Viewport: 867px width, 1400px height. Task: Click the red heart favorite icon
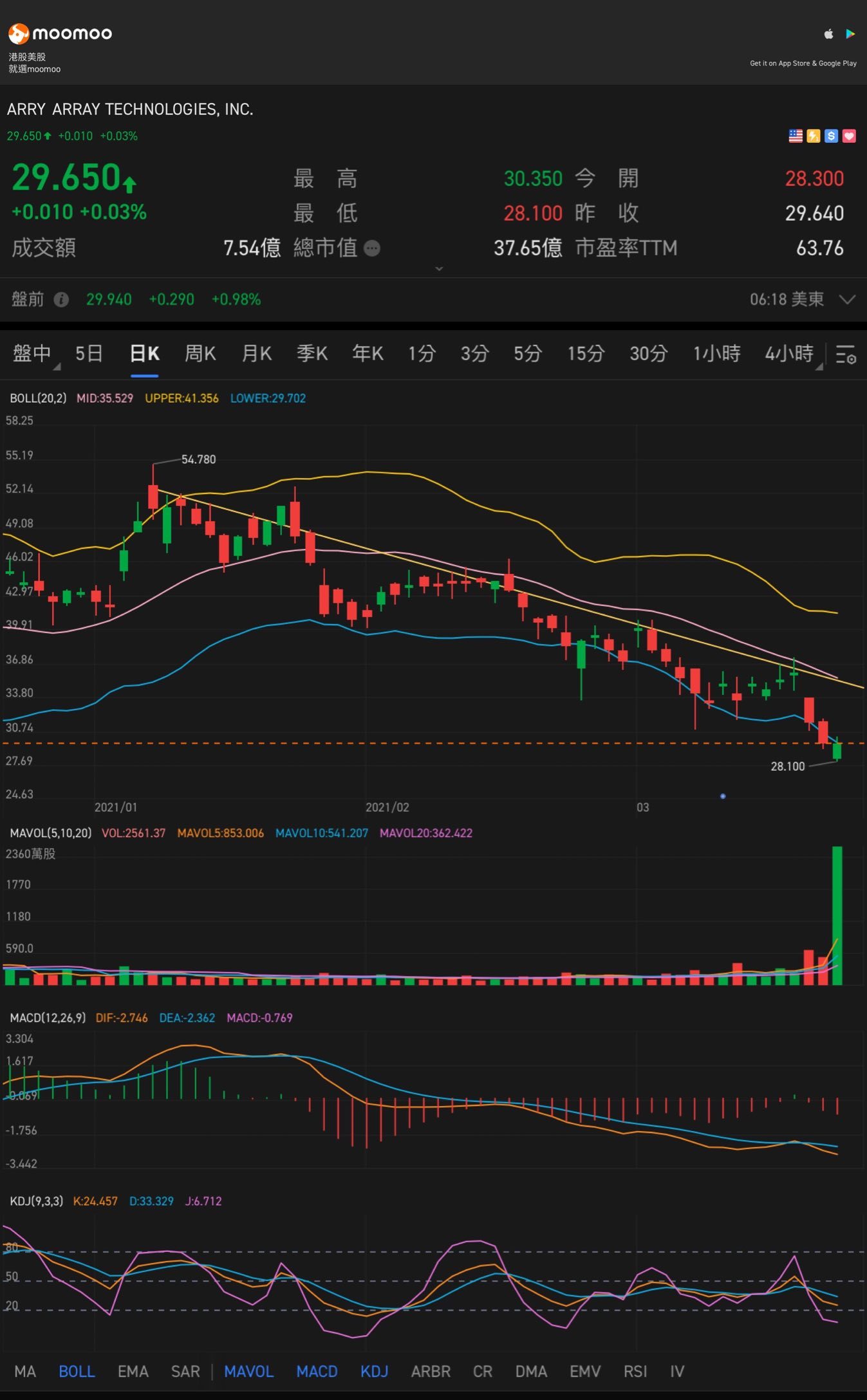click(849, 136)
